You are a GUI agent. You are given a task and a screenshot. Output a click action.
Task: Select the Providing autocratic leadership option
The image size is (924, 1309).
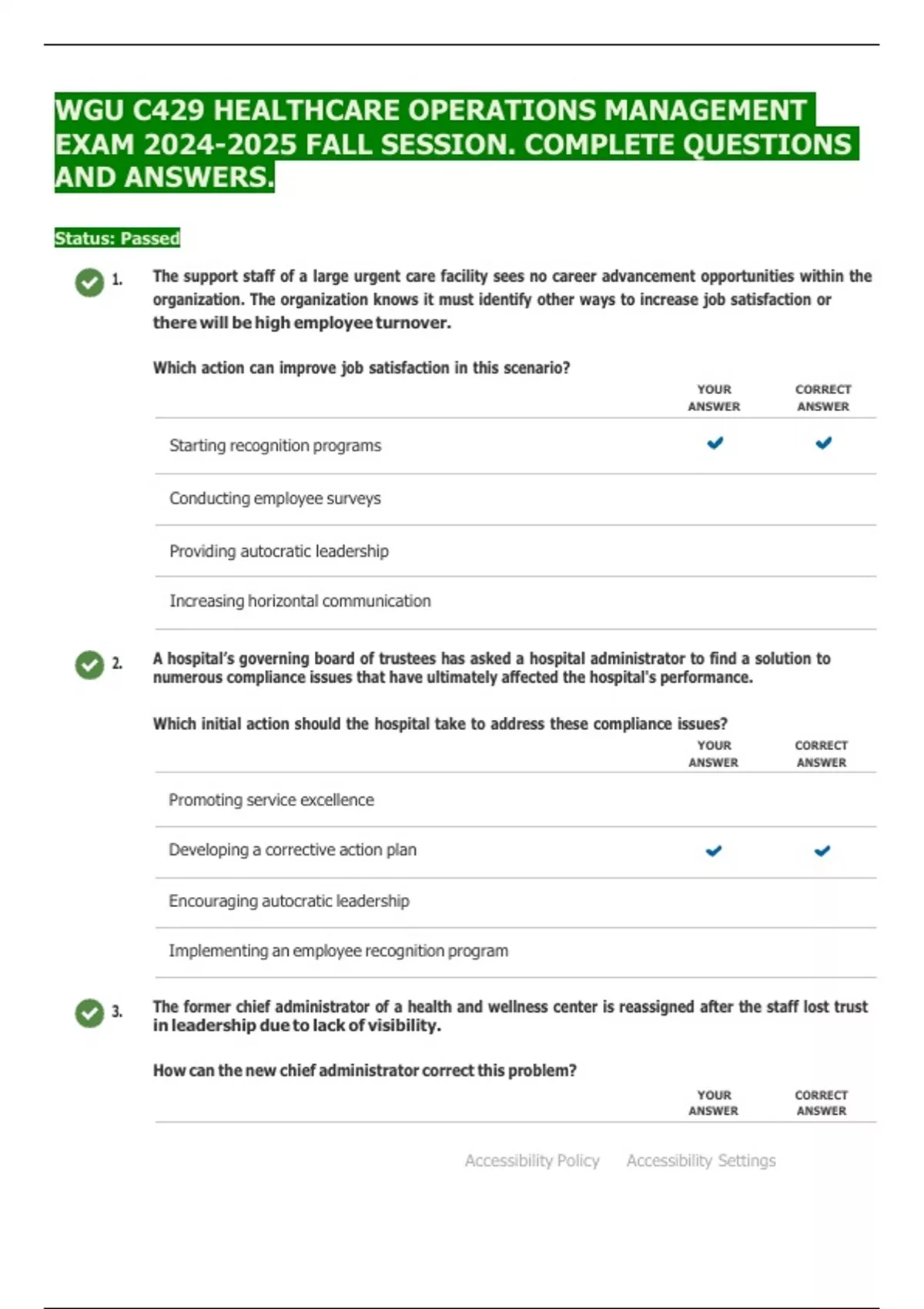point(515,551)
